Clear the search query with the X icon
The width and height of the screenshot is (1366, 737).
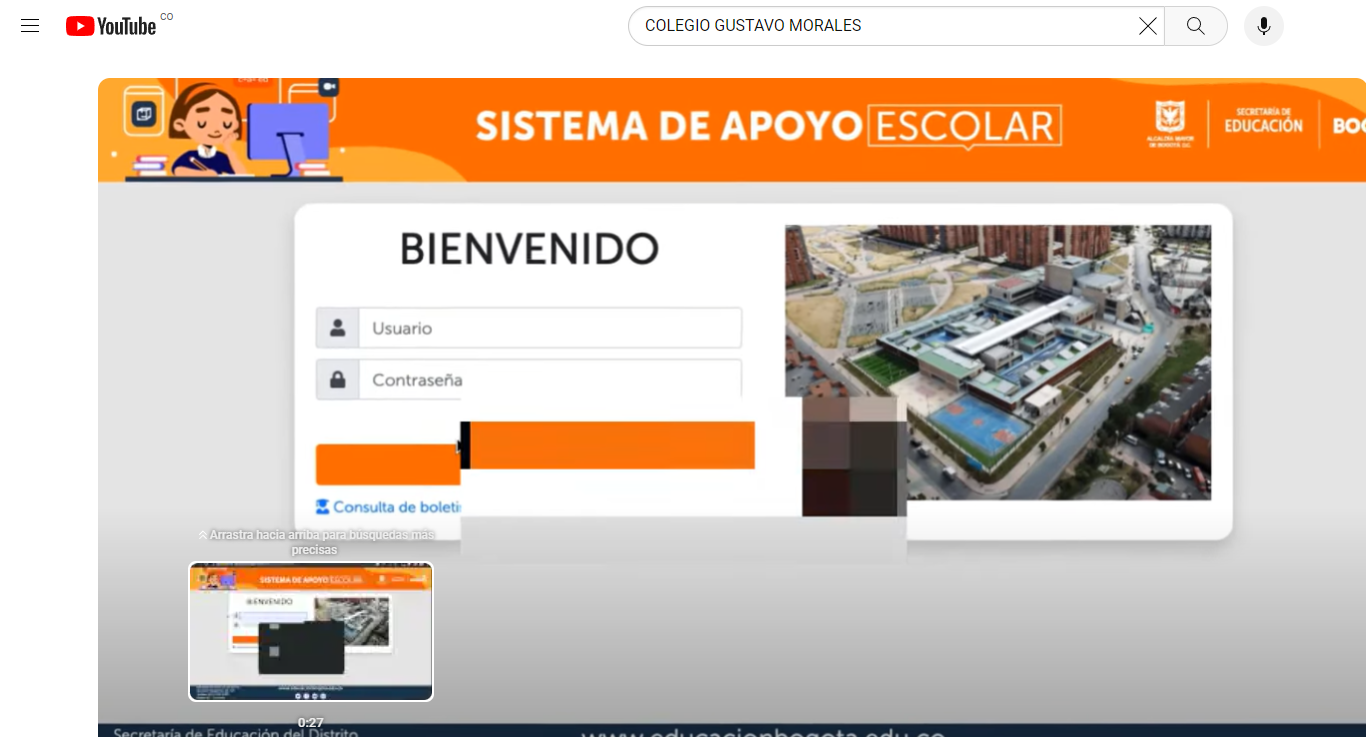point(1147,26)
